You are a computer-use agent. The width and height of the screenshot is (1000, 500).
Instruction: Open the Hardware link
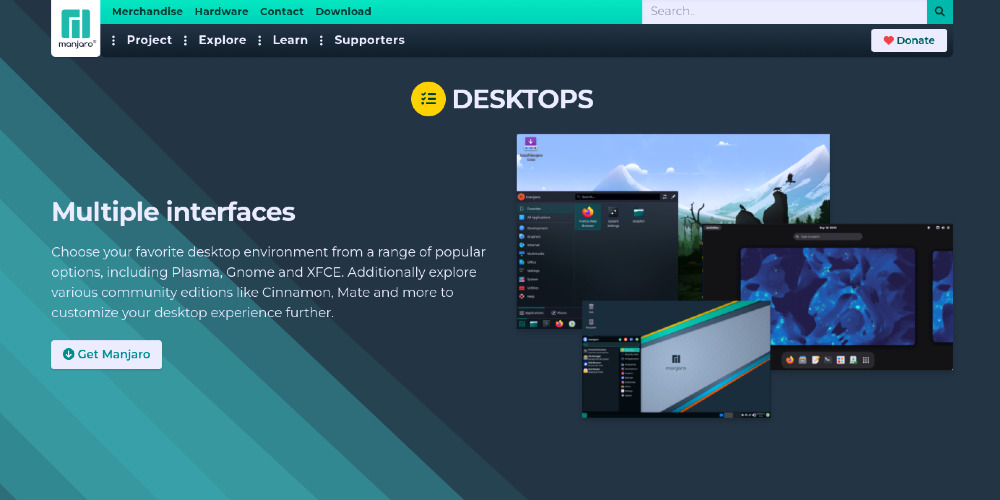click(221, 11)
